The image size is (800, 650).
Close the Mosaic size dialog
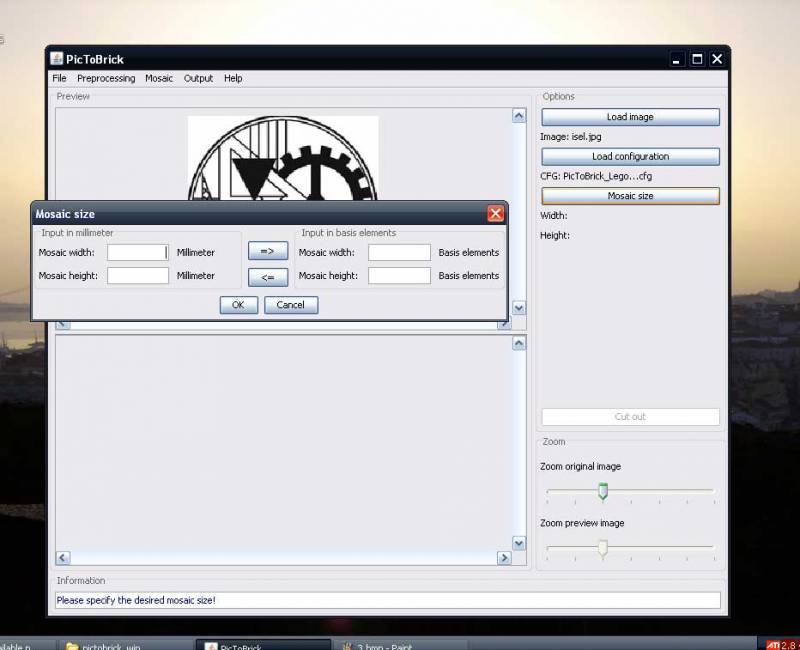tap(495, 214)
